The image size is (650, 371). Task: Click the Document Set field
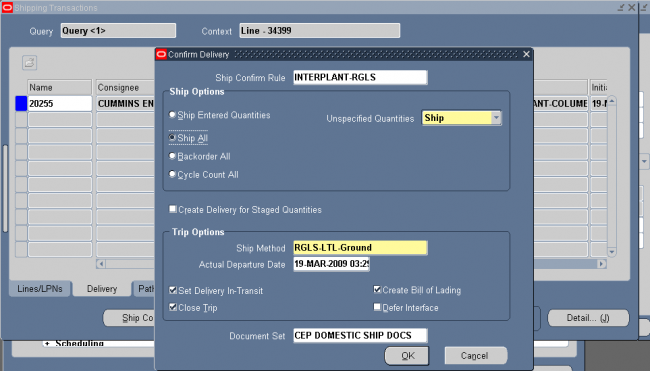click(x=360, y=335)
